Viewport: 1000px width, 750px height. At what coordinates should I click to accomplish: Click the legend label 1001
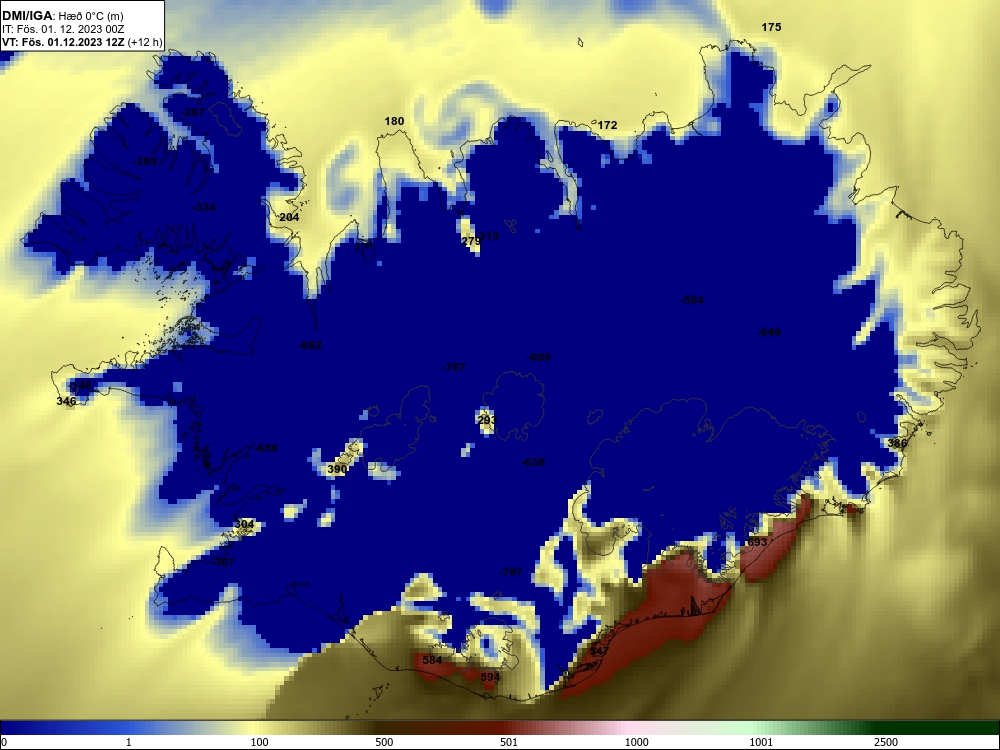click(x=761, y=742)
